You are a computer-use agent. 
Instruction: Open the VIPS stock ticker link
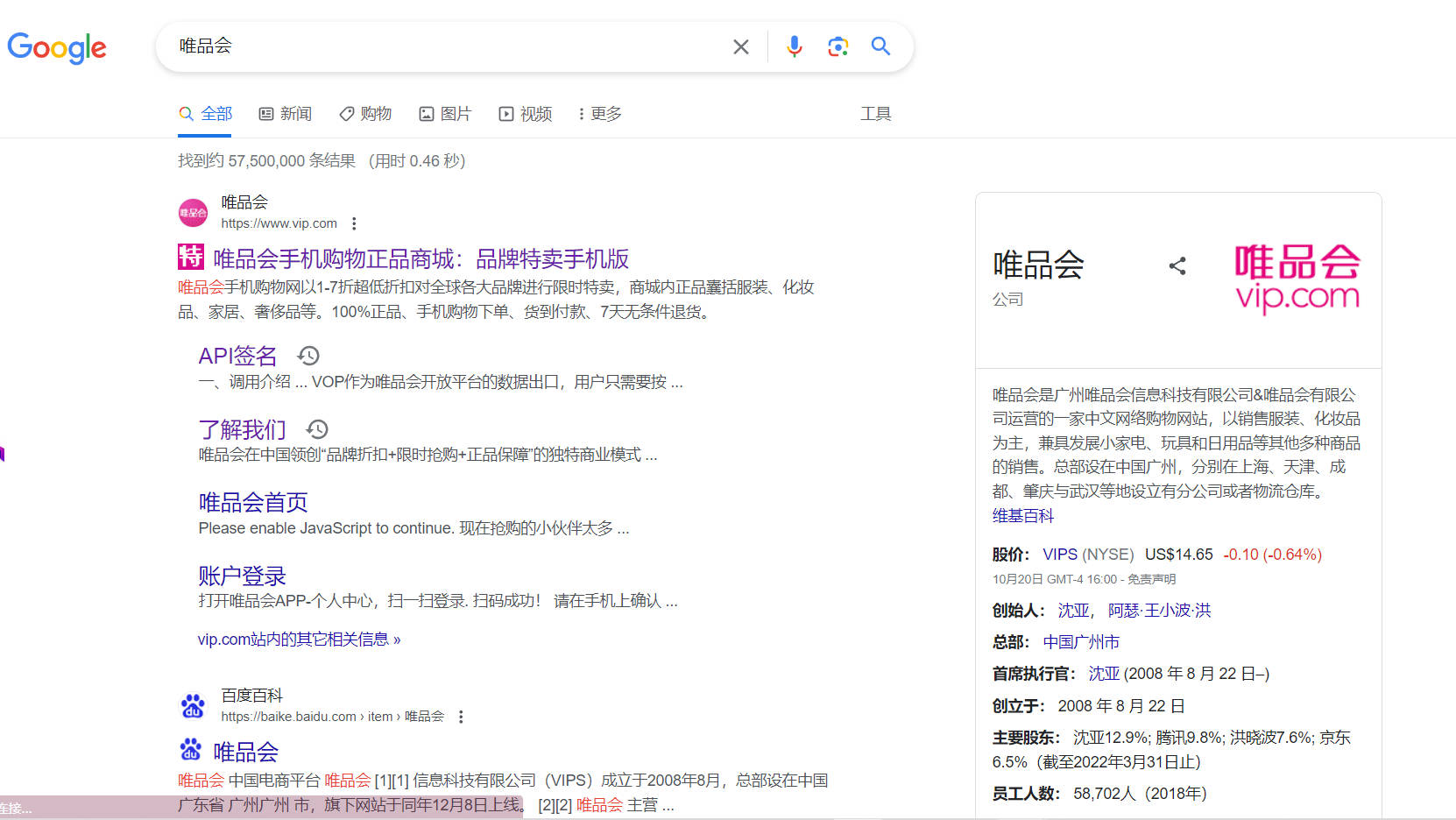point(1060,555)
